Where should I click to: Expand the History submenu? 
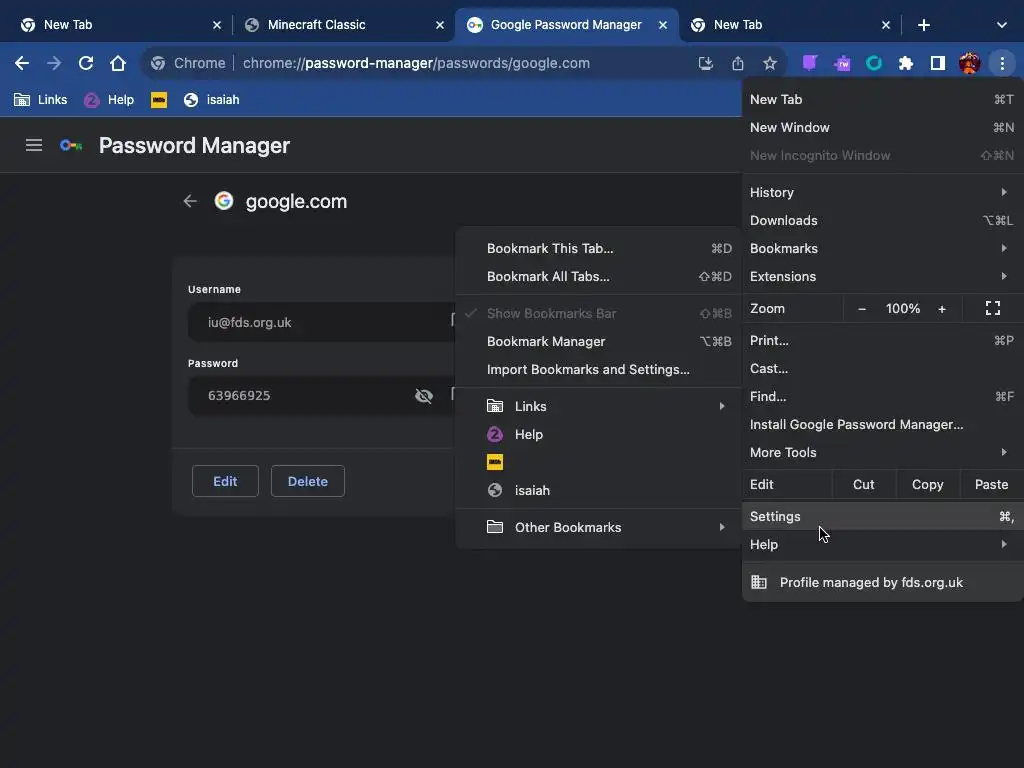(x=882, y=193)
